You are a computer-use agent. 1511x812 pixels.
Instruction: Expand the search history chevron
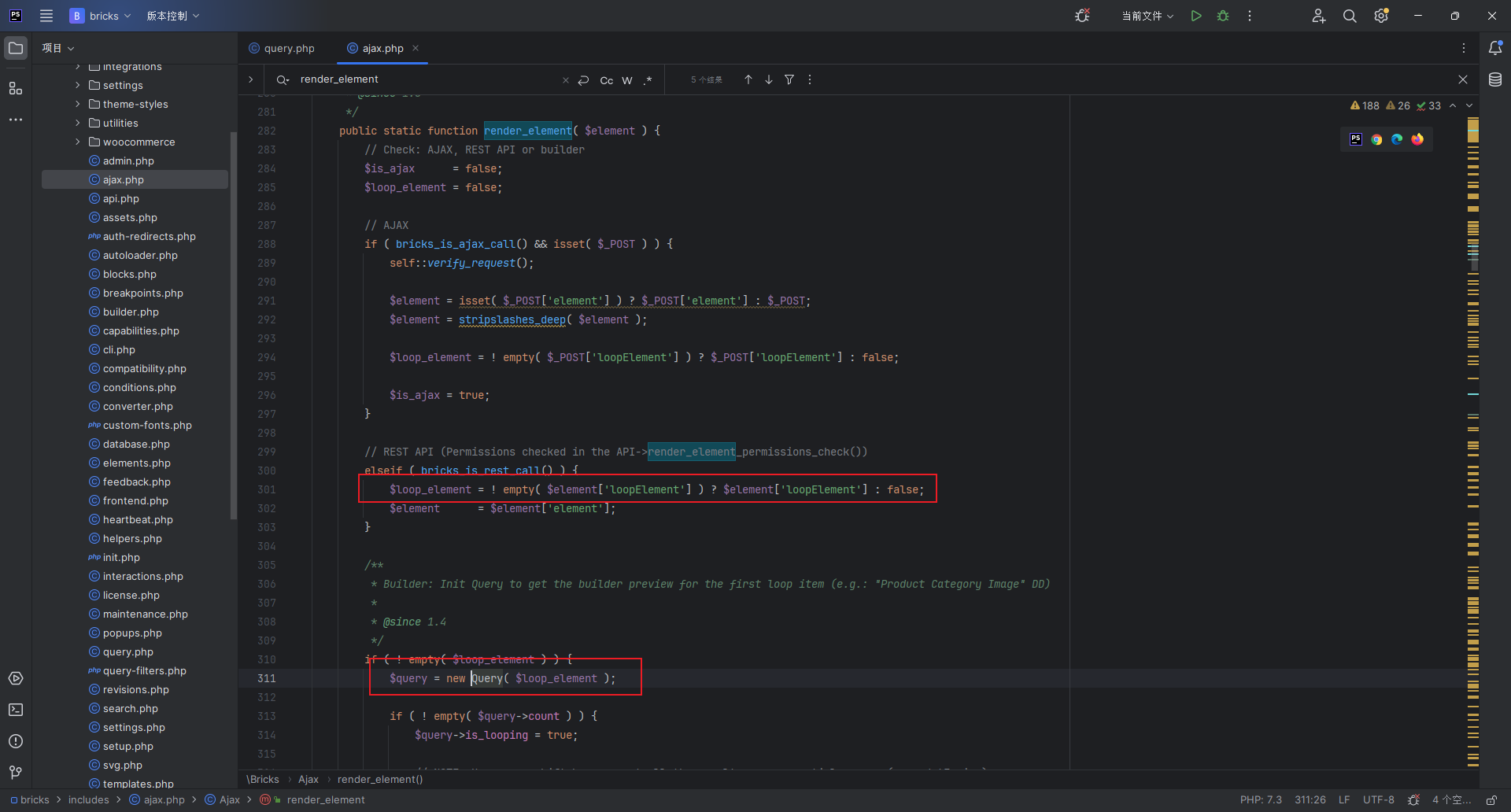(251, 79)
